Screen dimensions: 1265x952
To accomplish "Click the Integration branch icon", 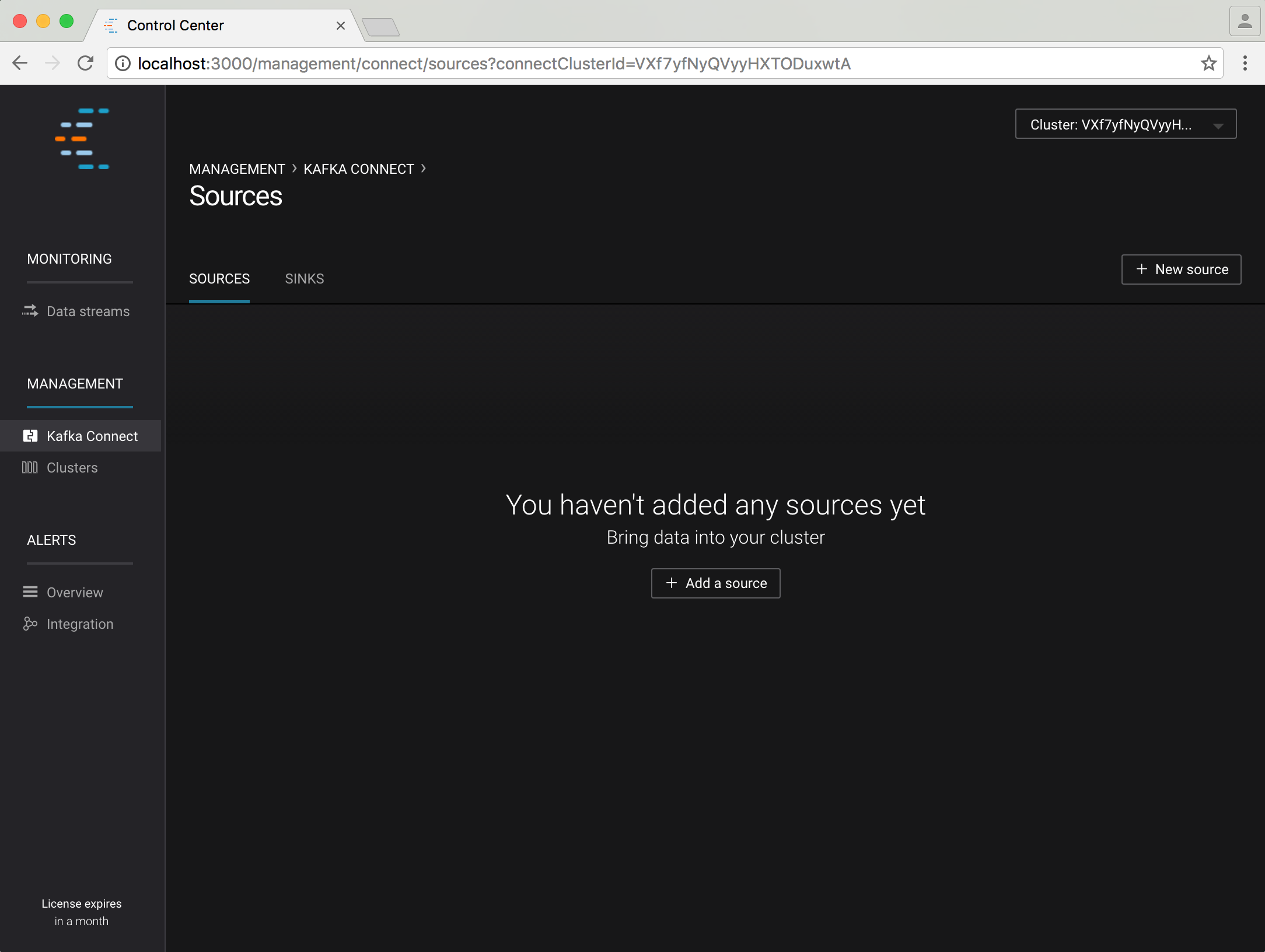I will pyautogui.click(x=30, y=624).
